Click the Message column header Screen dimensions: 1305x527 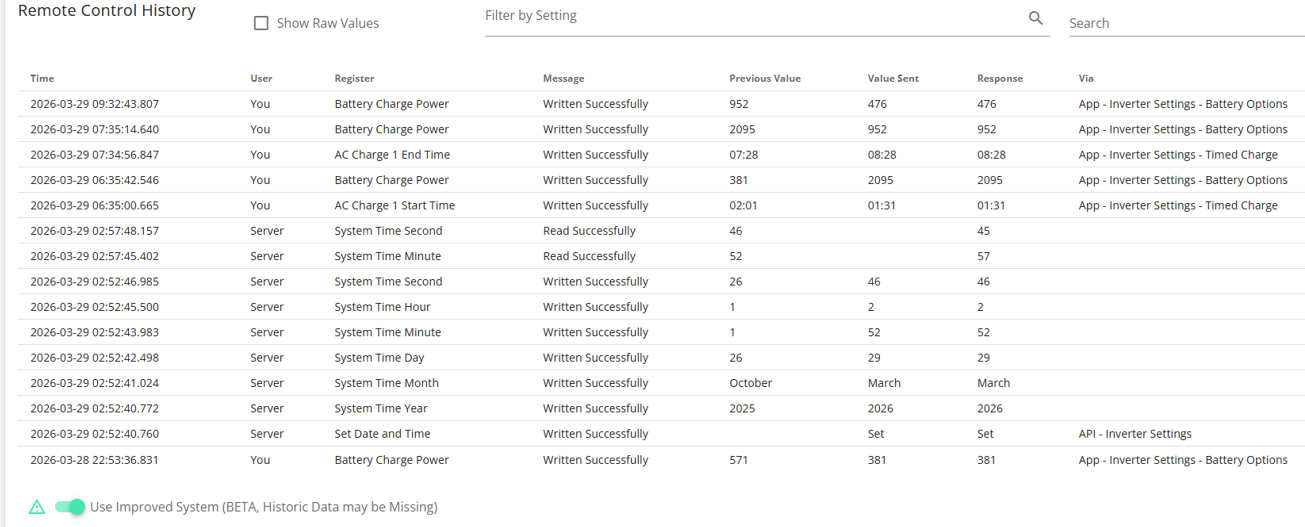pyautogui.click(x=563, y=78)
